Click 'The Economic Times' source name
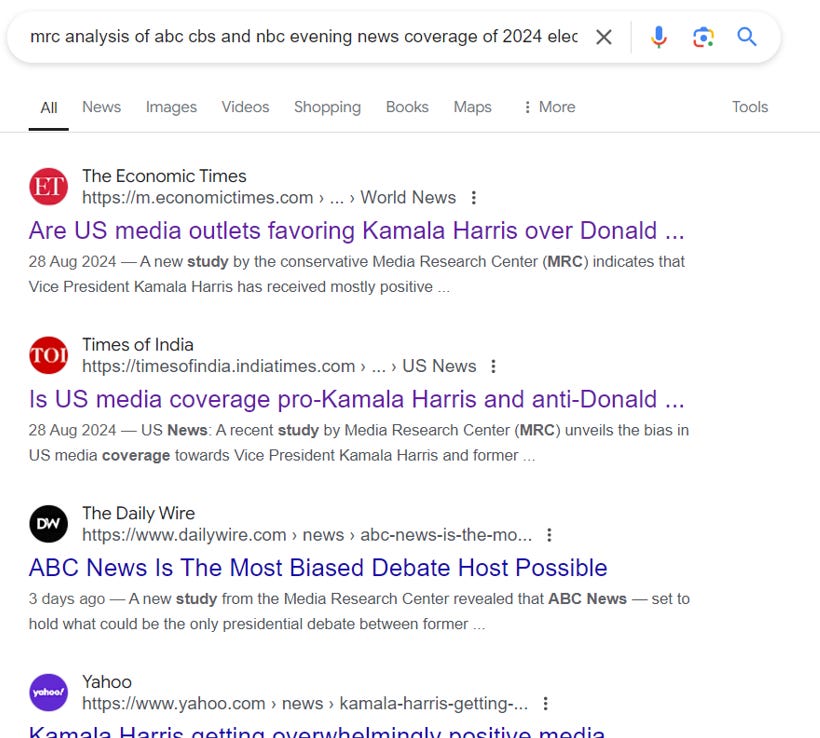The height and width of the screenshot is (738, 820). (164, 176)
